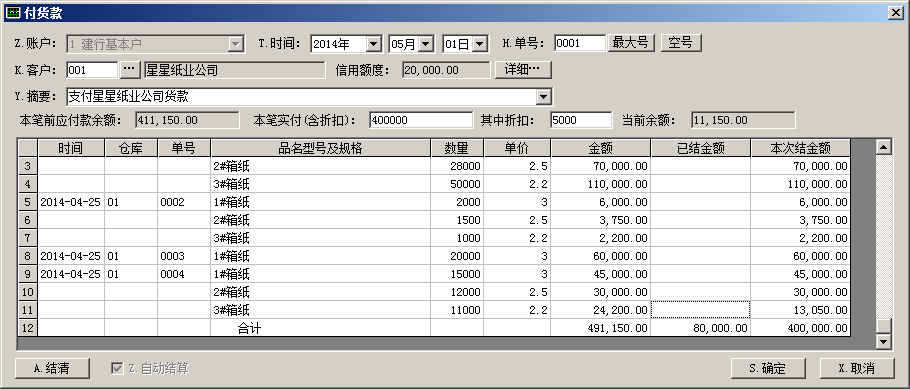Screen dimensions: 910x389
Task: Select row header number 5
Action: click(28, 202)
